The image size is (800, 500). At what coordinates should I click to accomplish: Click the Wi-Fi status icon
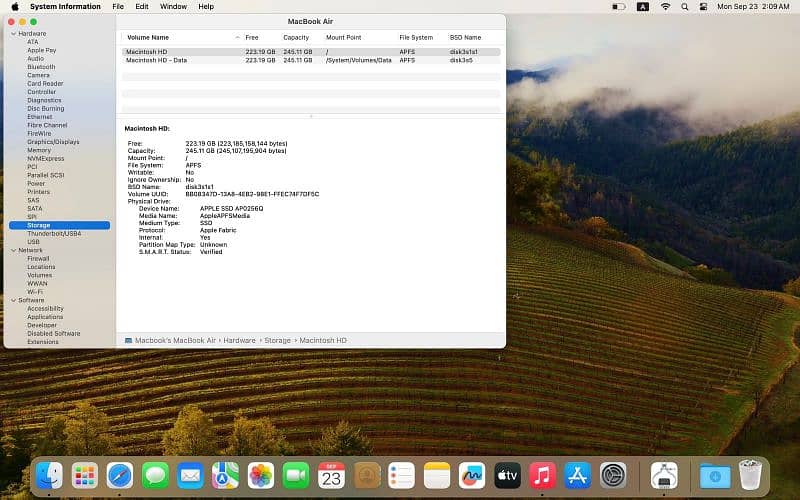[666, 6]
